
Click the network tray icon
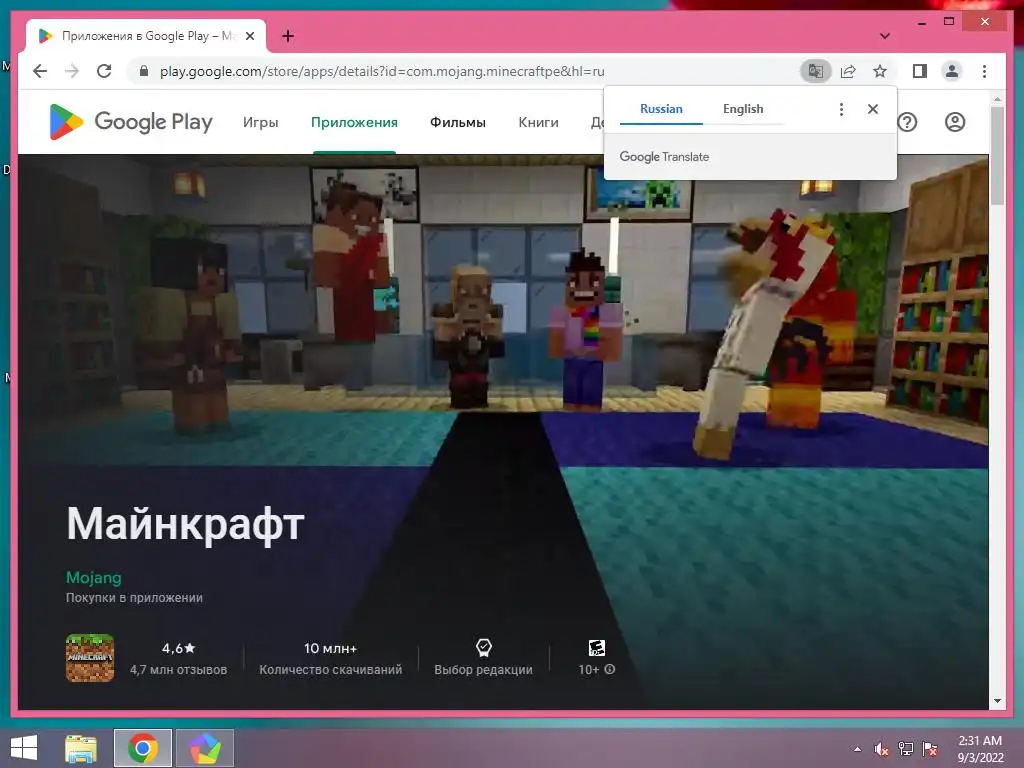906,749
